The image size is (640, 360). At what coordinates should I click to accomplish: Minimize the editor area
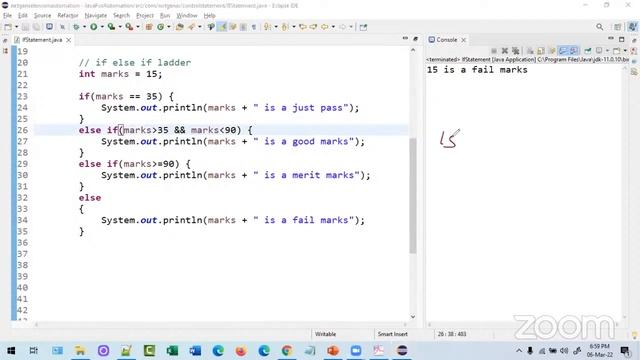point(405,38)
